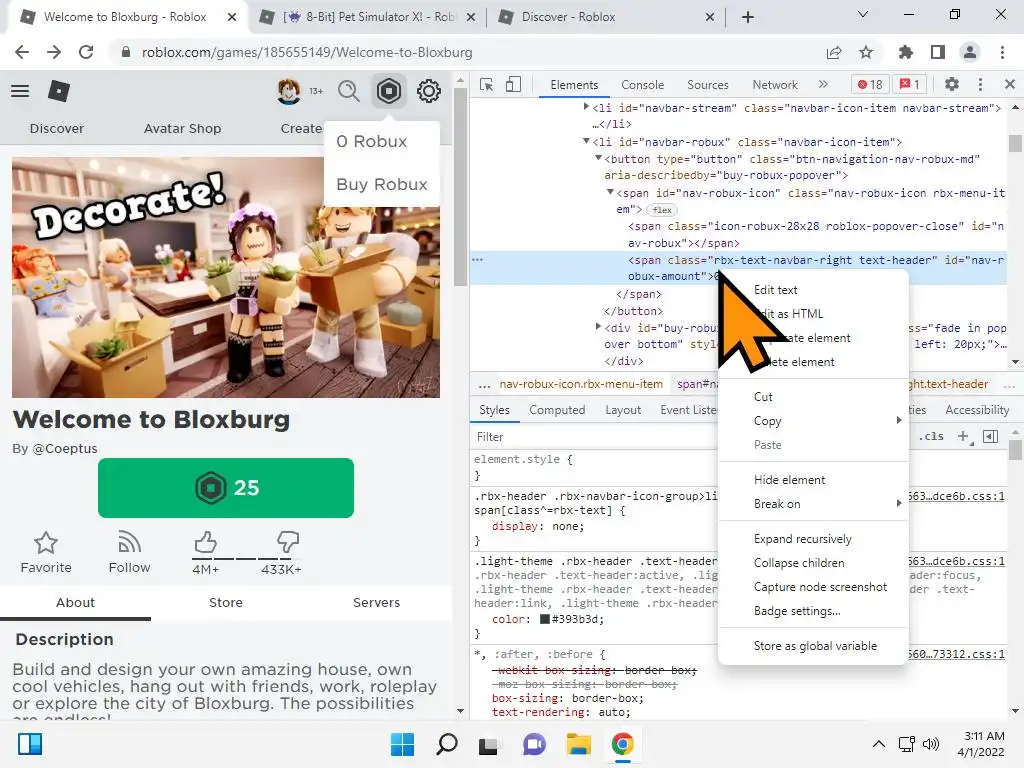Click the green 25 Robux buy button
Image resolution: width=1024 pixels, height=768 pixels.
pos(226,488)
